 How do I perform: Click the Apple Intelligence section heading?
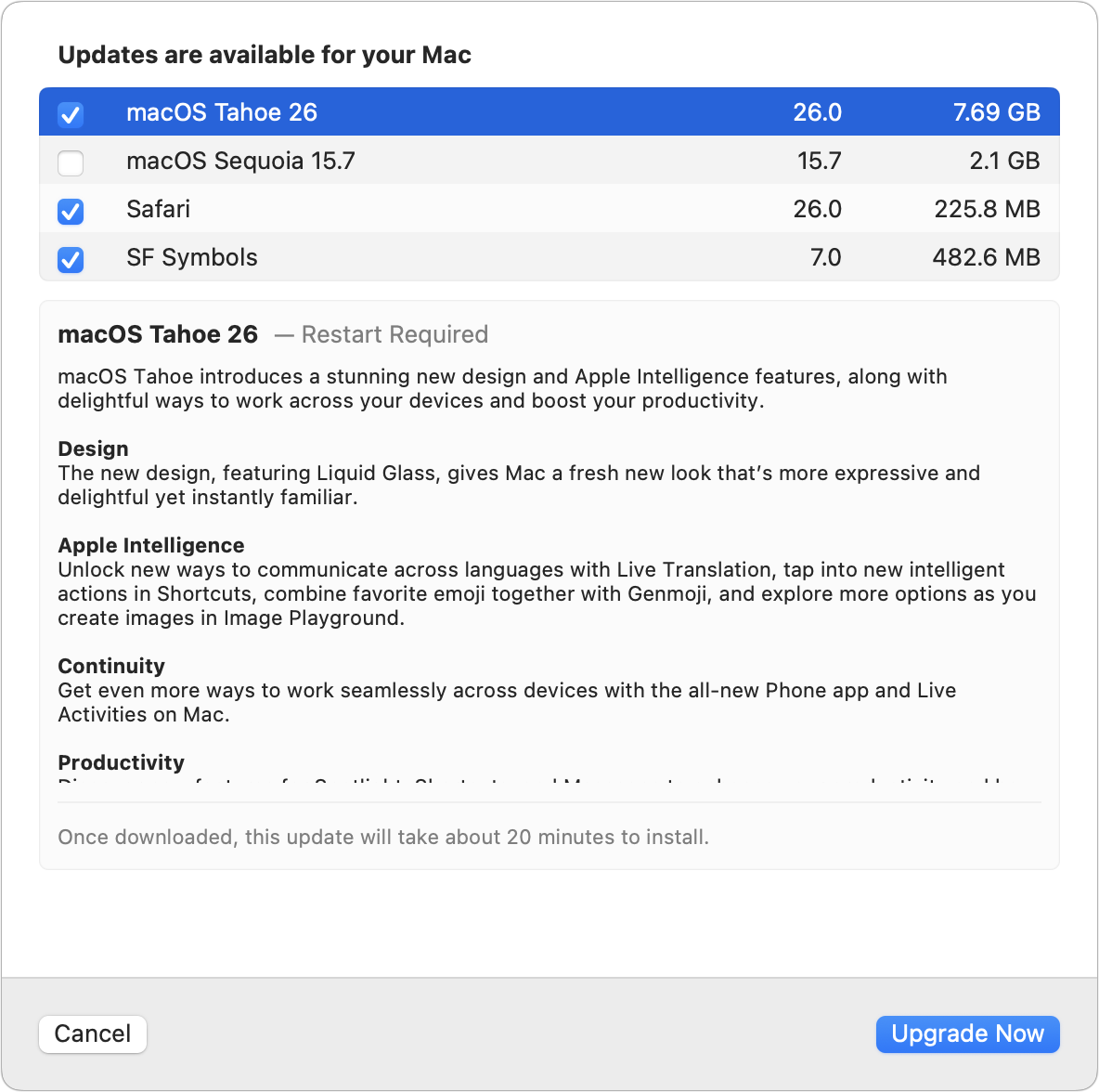[151, 545]
